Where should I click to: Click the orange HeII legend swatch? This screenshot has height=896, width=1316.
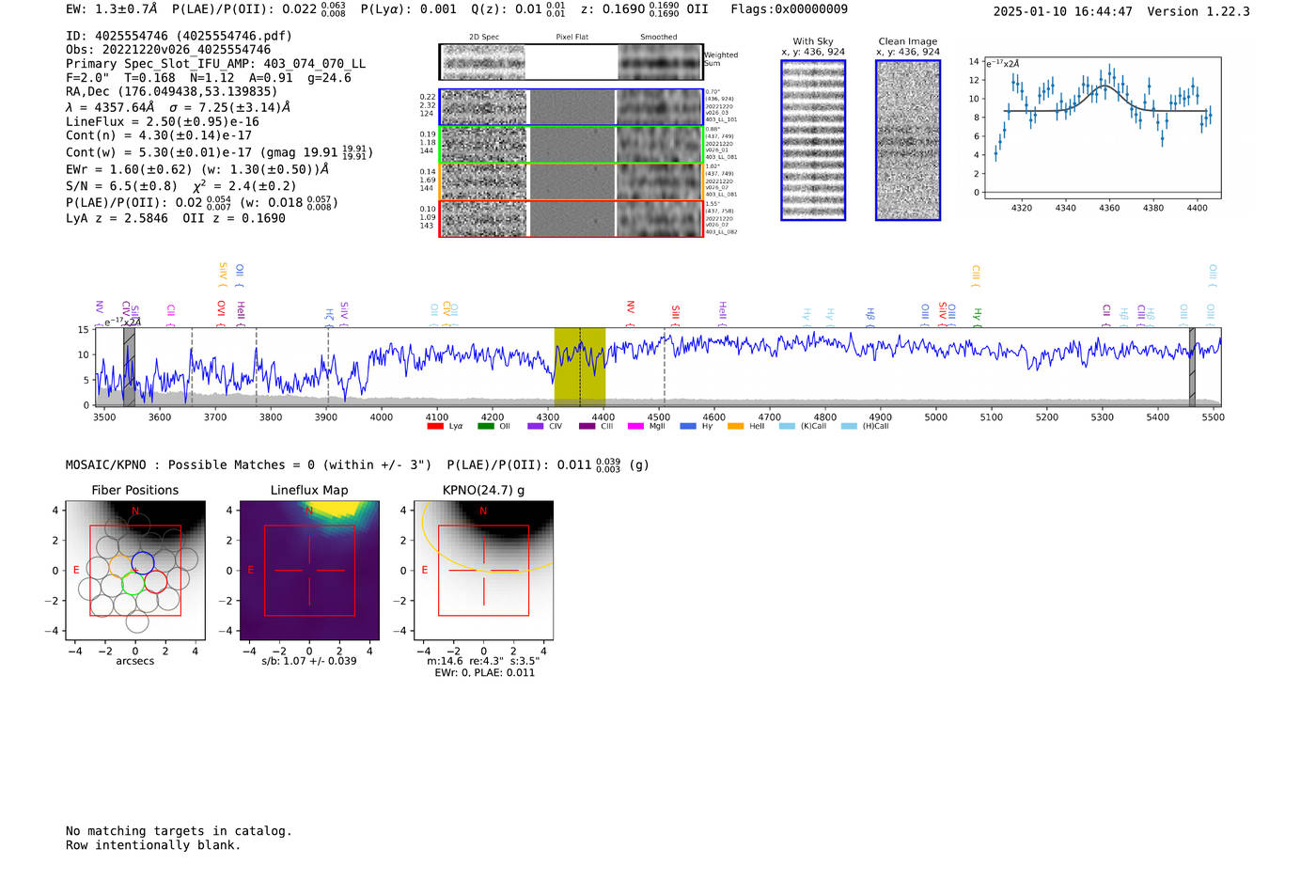click(x=736, y=426)
